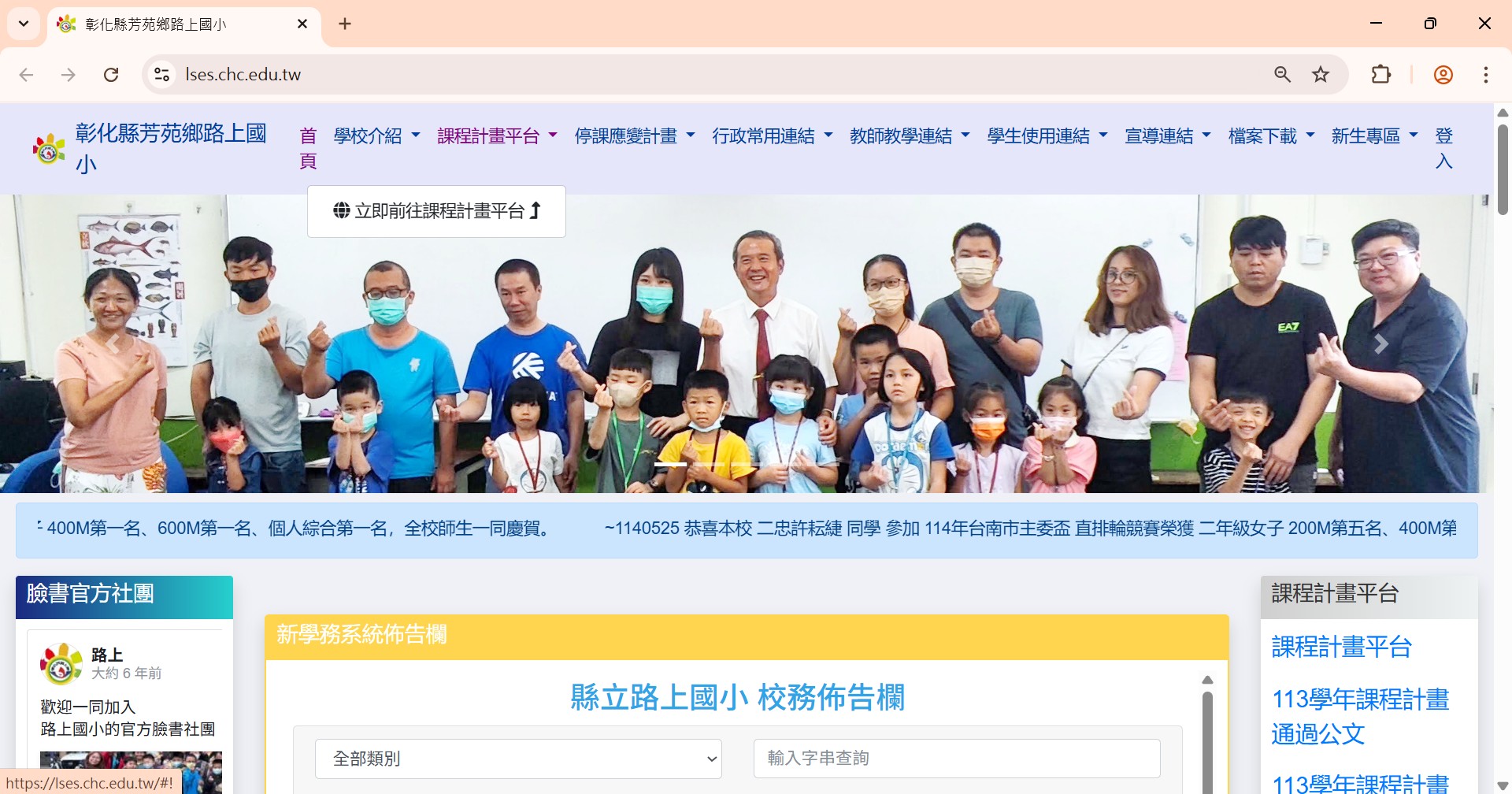Screen dimensions: 1512x794
Task: Open the 113學年課程計畫通過公文 link
Action: pyautogui.click(x=1361, y=717)
